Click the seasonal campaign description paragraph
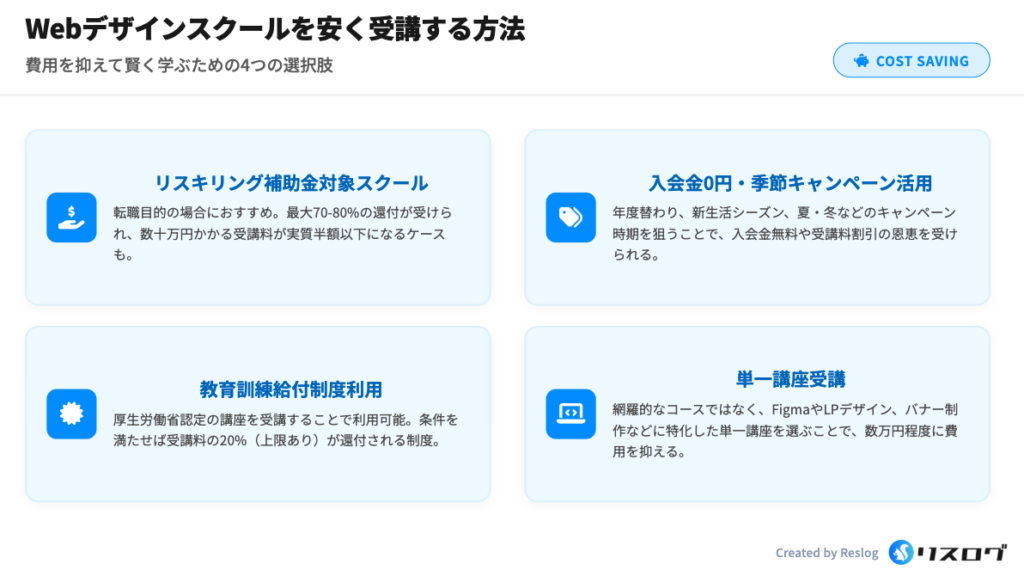The image size is (1024, 570). 784,233
